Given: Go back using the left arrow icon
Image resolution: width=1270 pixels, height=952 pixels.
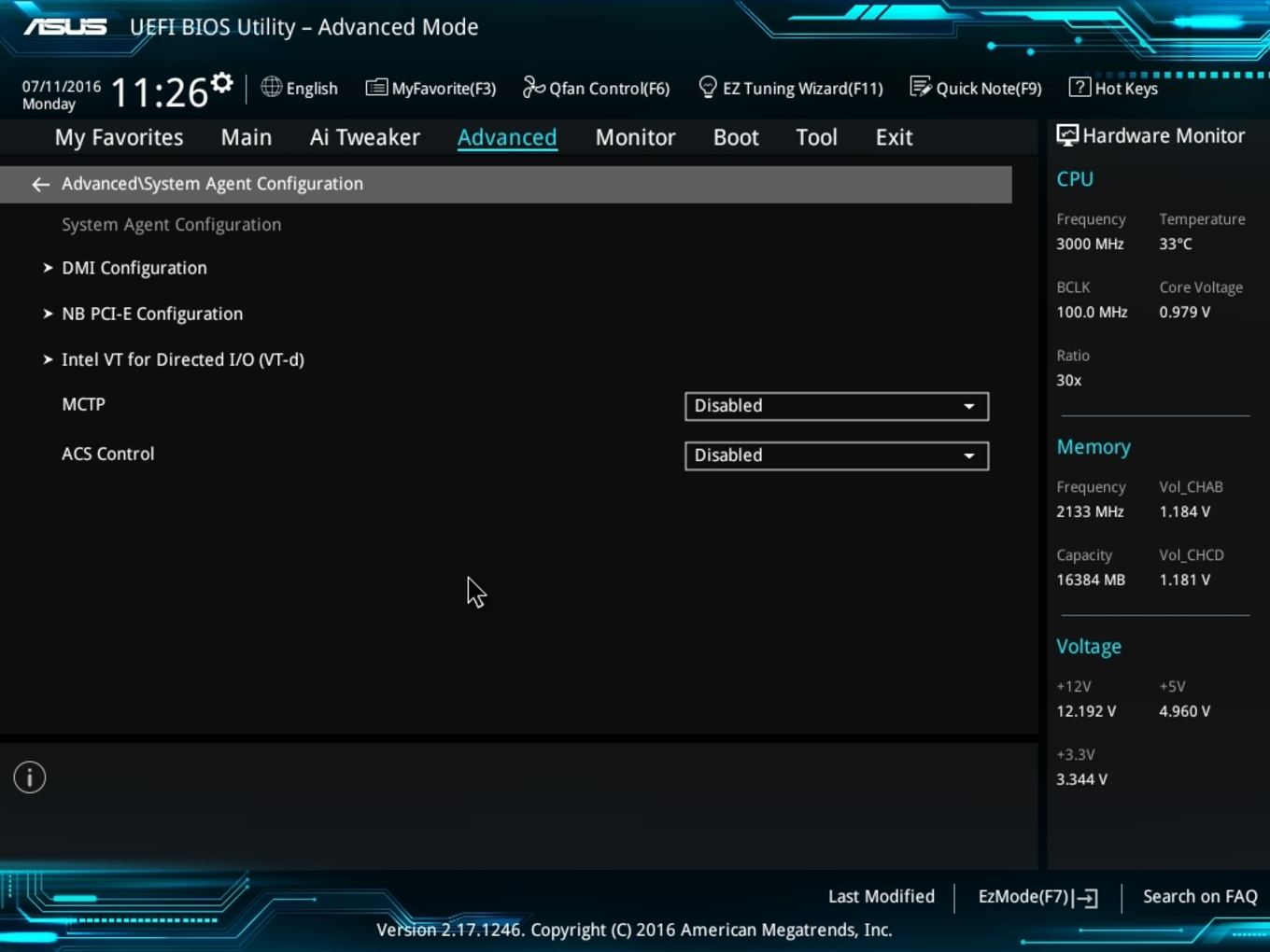Looking at the screenshot, I should pyautogui.click(x=40, y=184).
